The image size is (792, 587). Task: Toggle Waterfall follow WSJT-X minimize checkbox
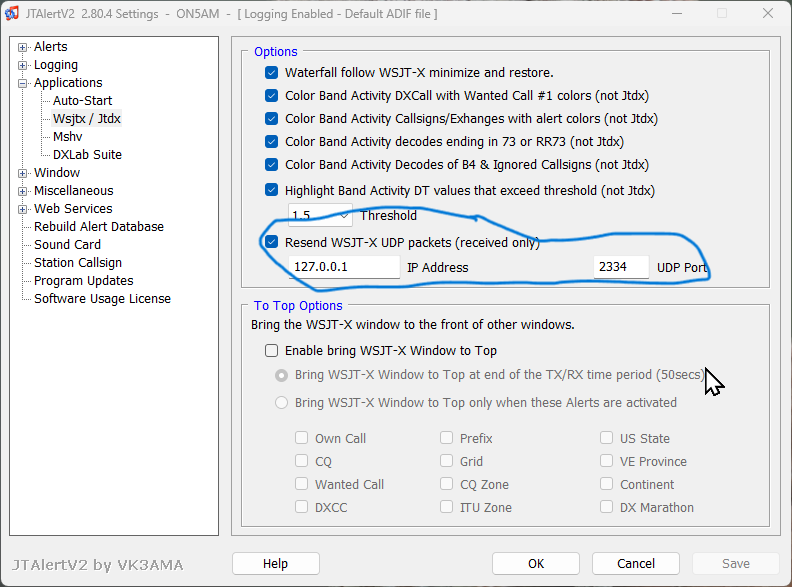(x=271, y=73)
